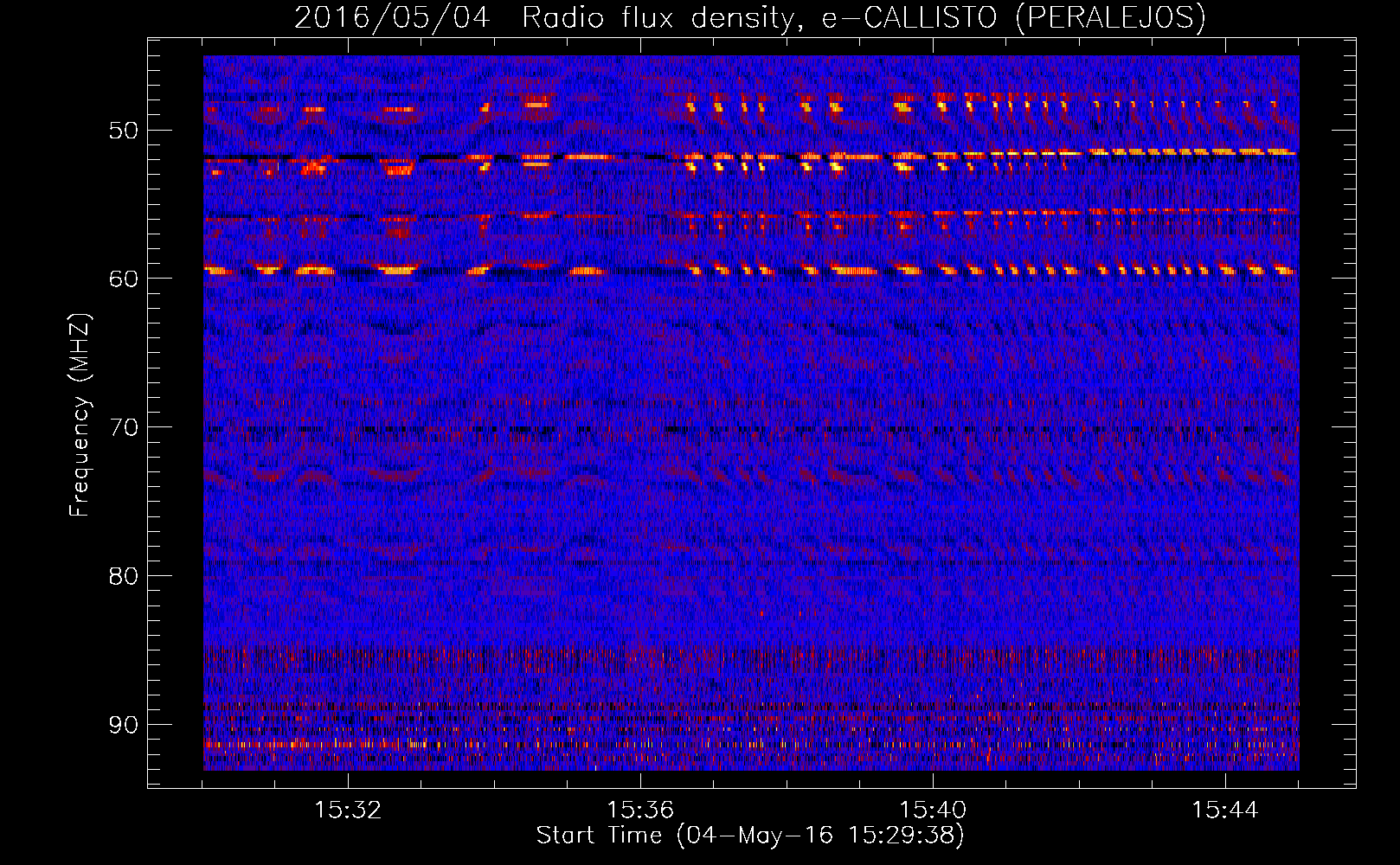This screenshot has width=1400, height=865.
Task: Click the 70 frequency tick label
Action: pos(124,427)
